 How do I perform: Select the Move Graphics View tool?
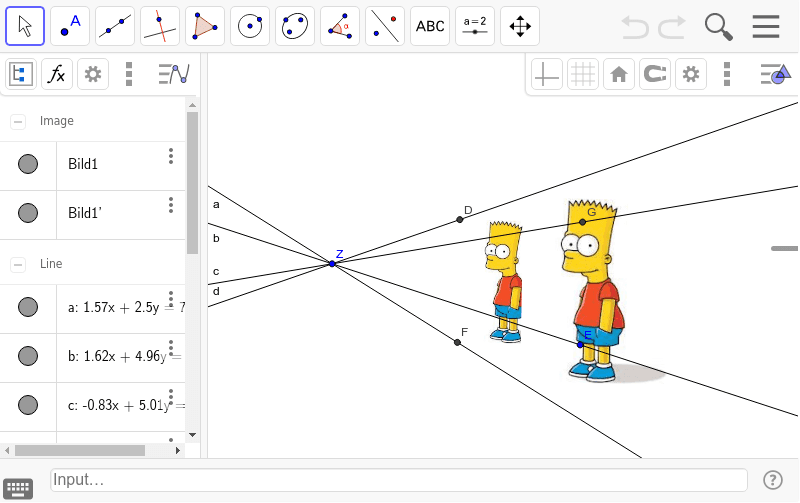coord(520,26)
